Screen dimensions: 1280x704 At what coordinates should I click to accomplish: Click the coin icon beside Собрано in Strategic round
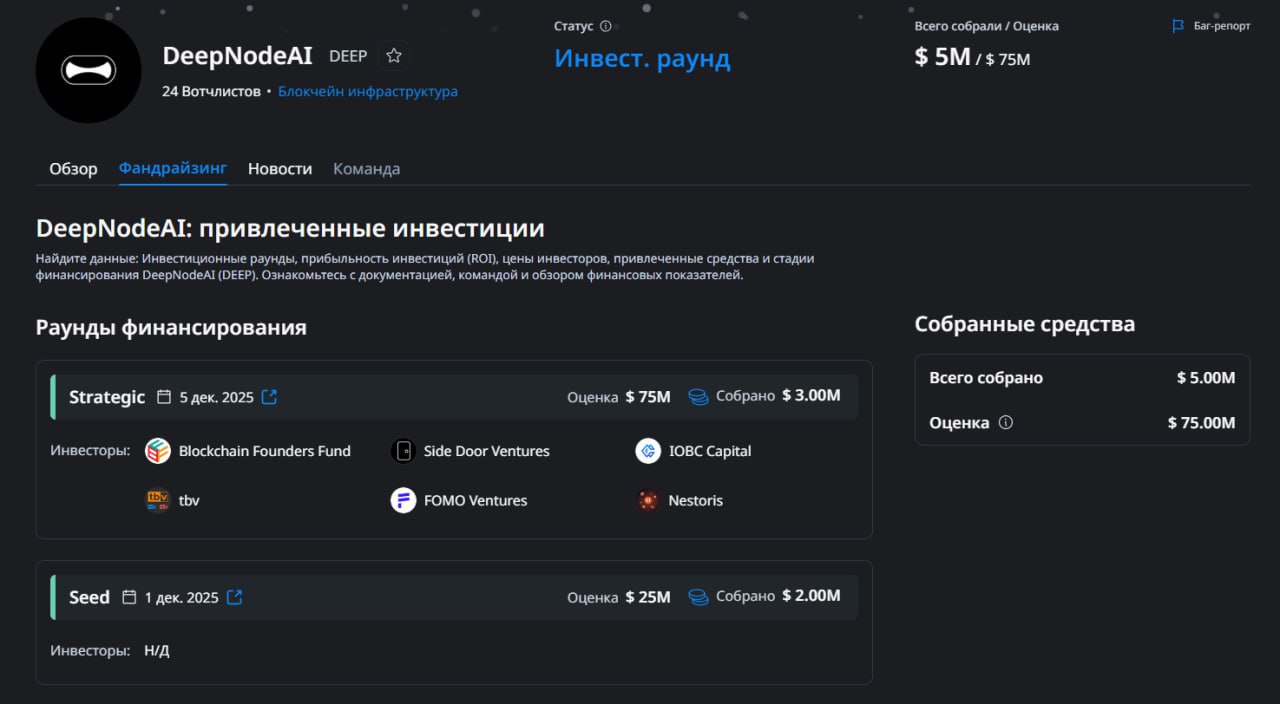pos(698,396)
